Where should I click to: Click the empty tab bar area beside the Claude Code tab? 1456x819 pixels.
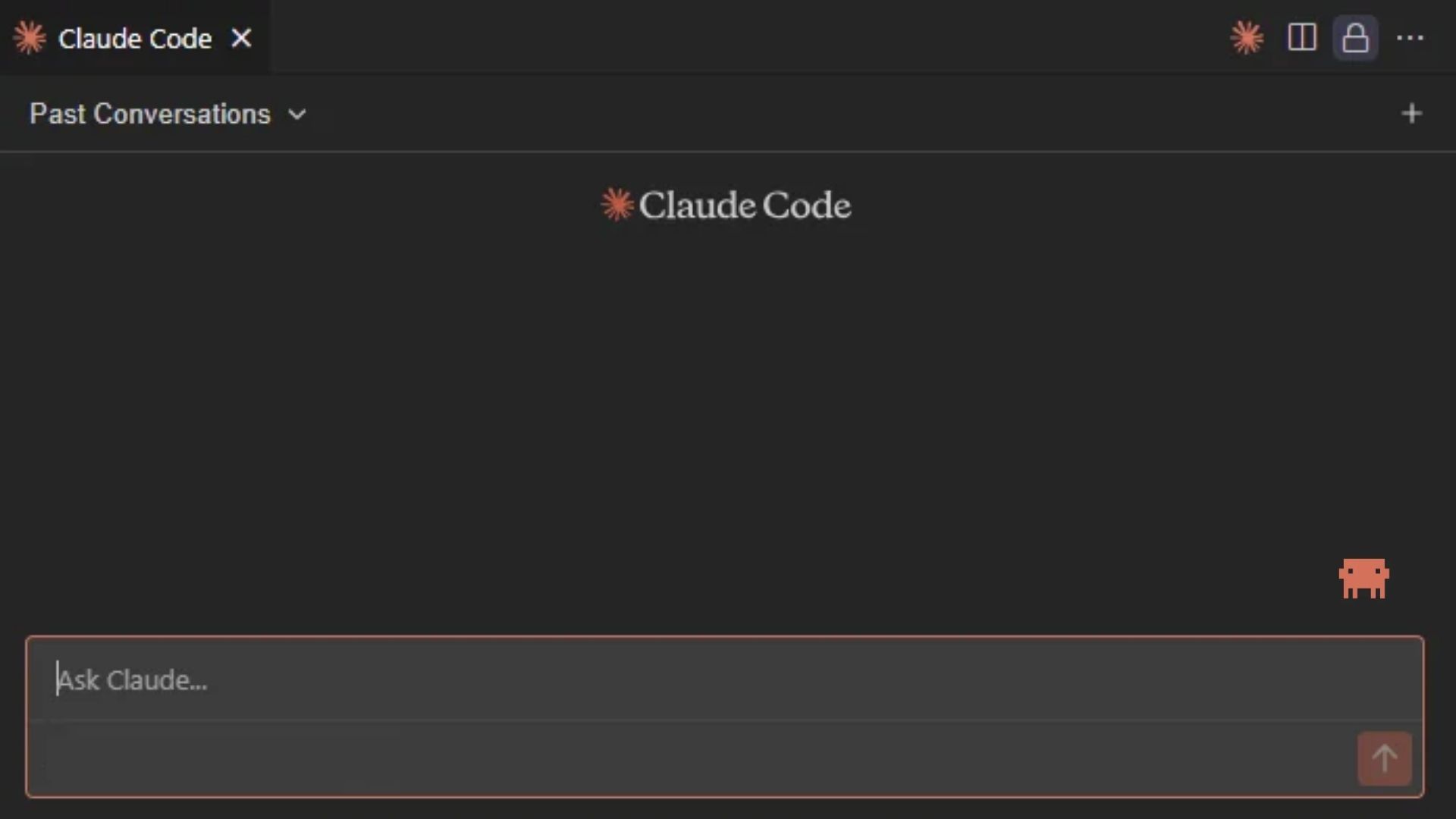[x=747, y=36]
